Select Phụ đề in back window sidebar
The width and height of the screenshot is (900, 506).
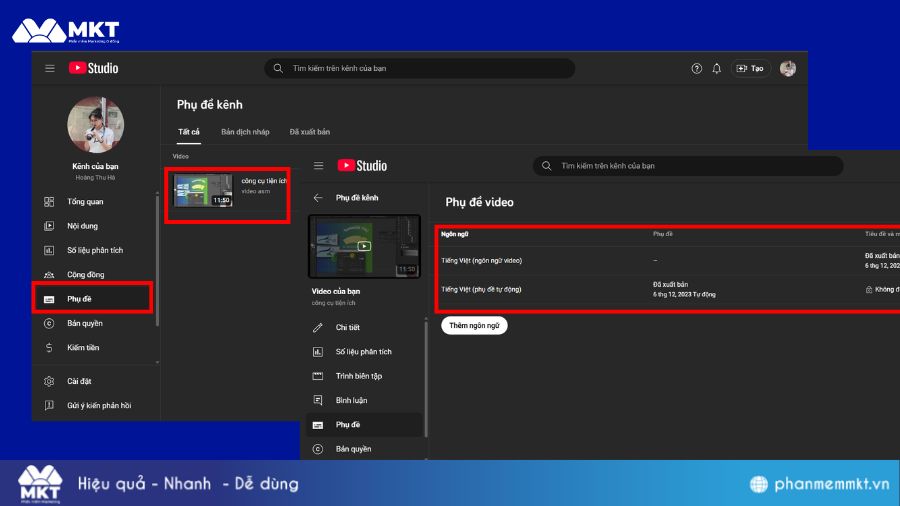click(92, 299)
